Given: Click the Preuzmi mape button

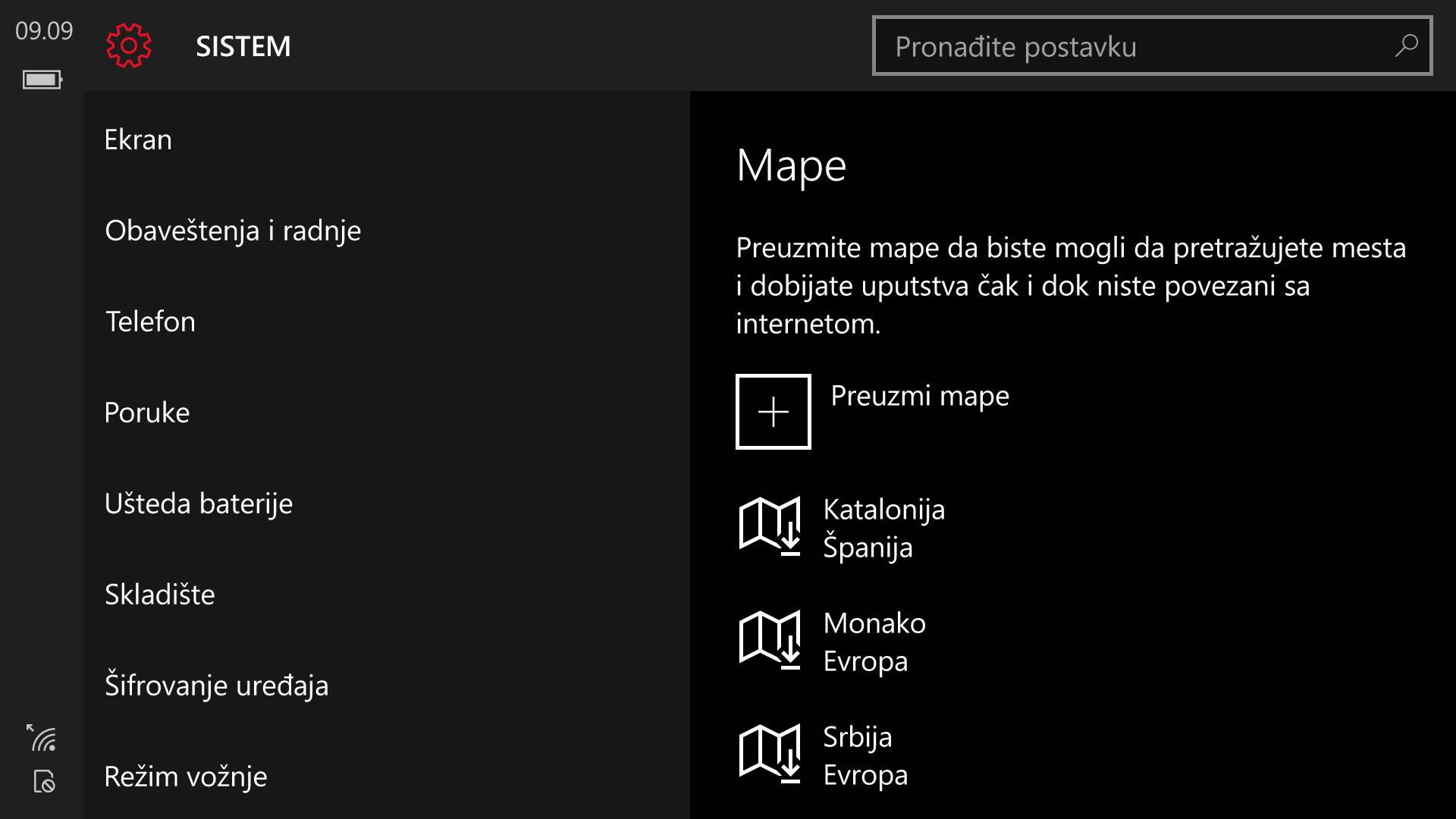Looking at the screenshot, I should tap(919, 395).
